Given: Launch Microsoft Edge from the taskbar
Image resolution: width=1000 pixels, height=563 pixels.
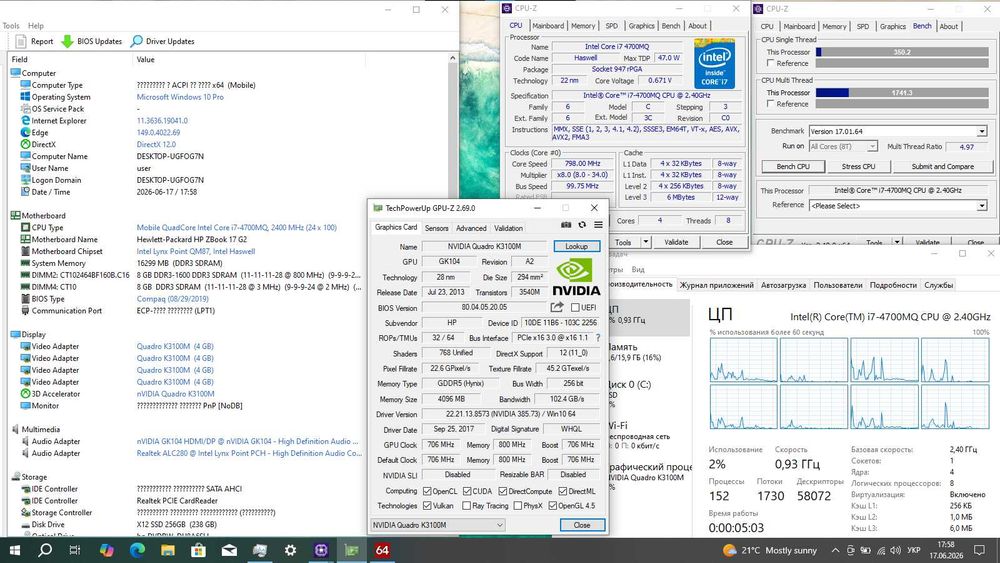Looking at the screenshot, I should tap(137, 550).
